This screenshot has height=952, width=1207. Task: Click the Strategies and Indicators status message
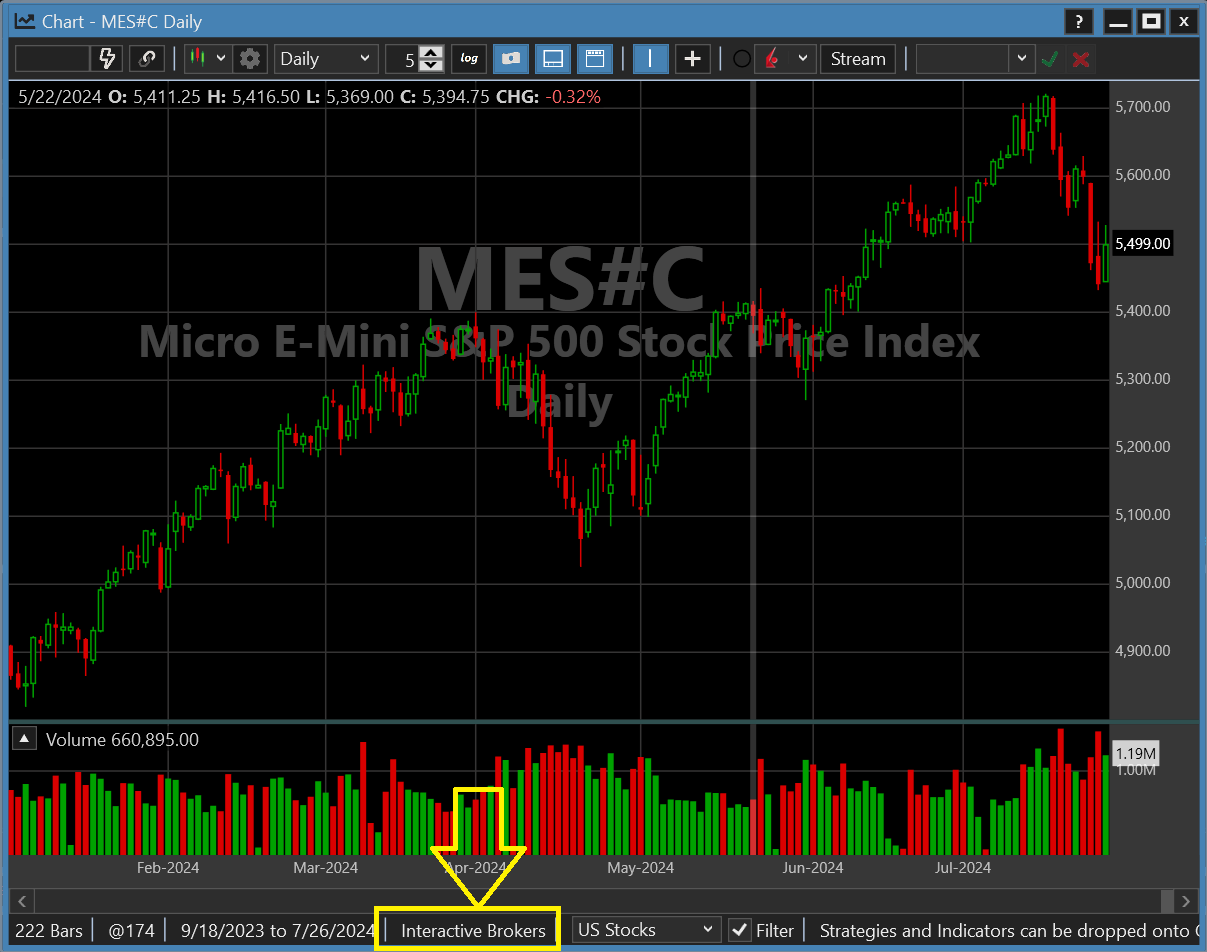pos(1009,930)
